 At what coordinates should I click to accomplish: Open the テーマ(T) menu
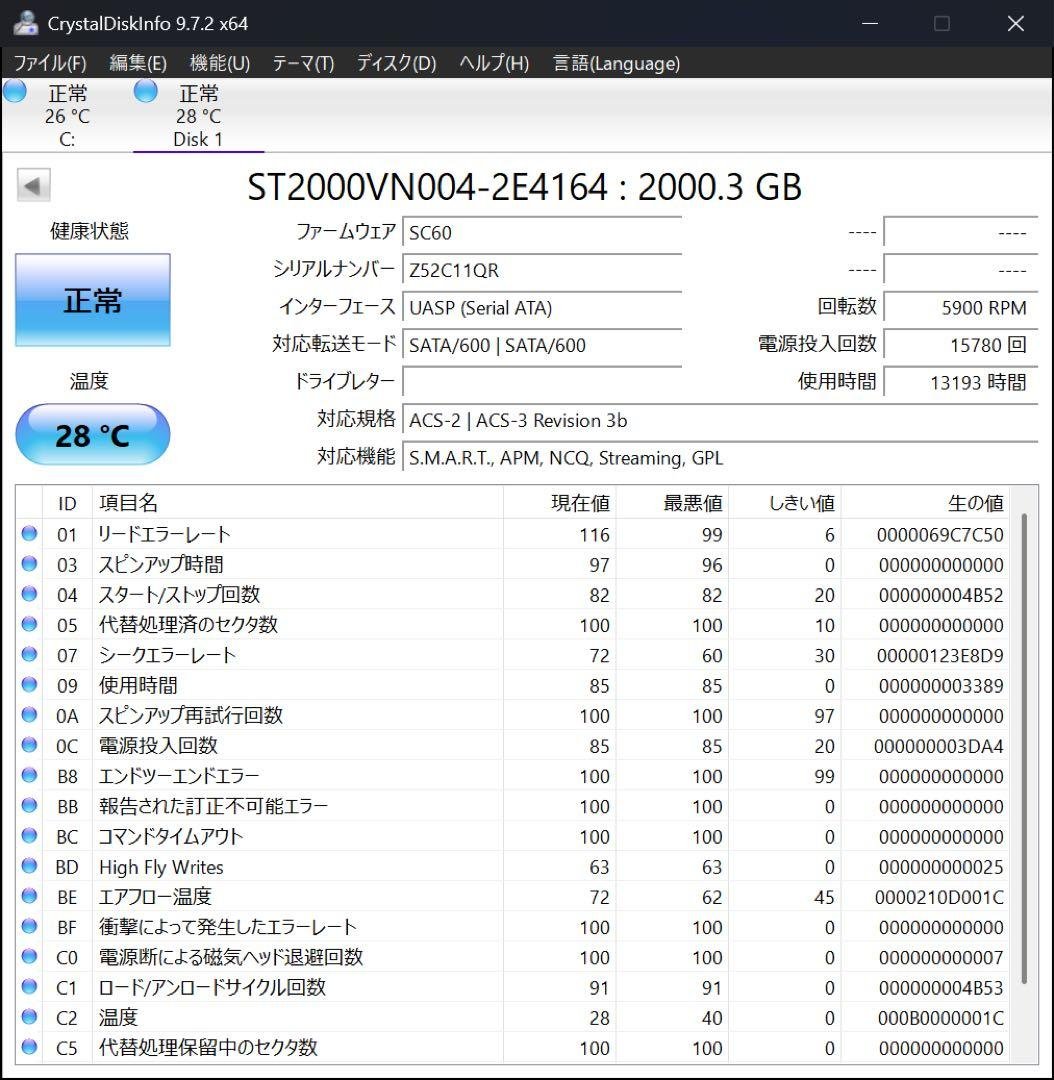[x=303, y=63]
